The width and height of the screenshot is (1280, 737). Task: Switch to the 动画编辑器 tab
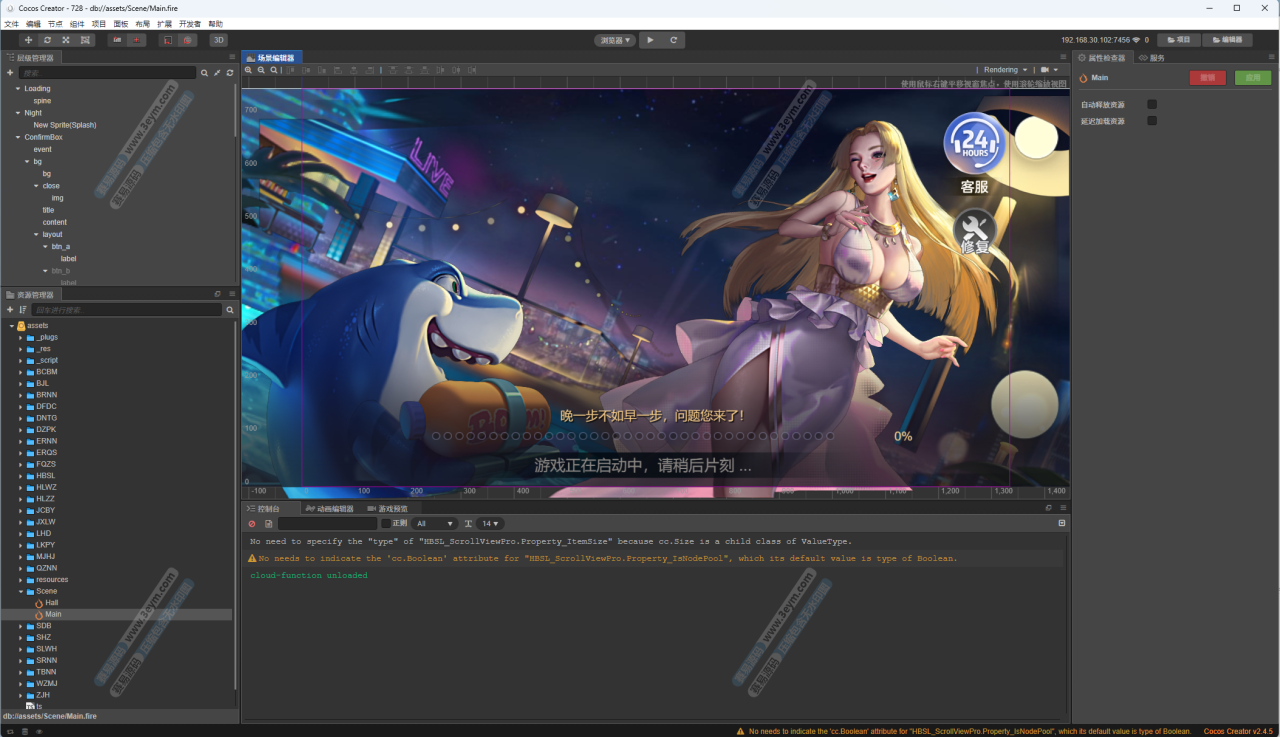coord(329,509)
